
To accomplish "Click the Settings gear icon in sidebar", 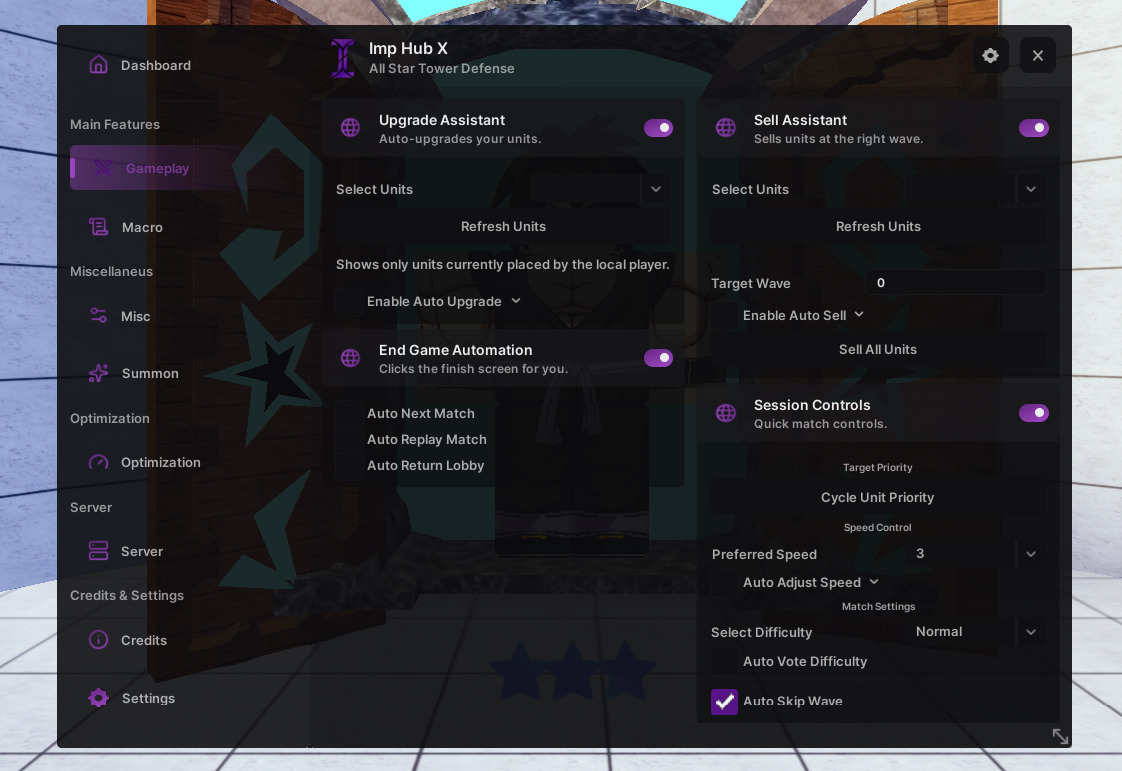I will click(x=99, y=698).
